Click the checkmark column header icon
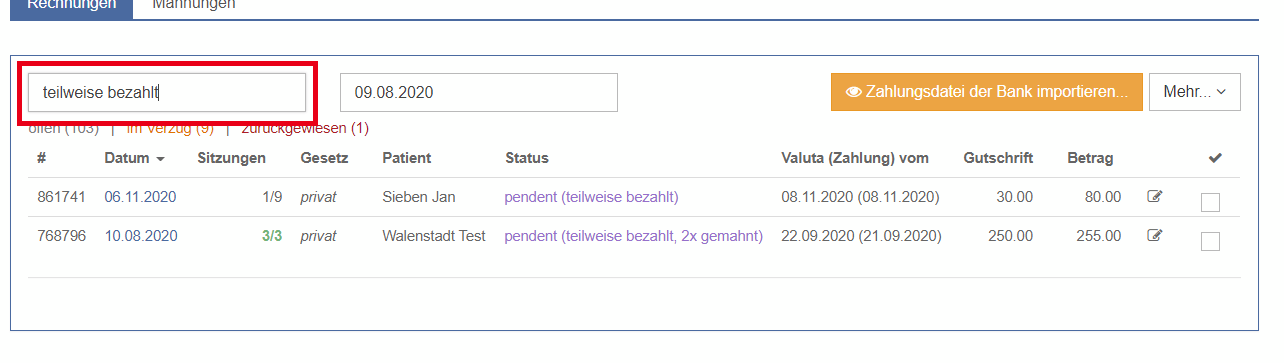1284x363 pixels. coord(1215,158)
